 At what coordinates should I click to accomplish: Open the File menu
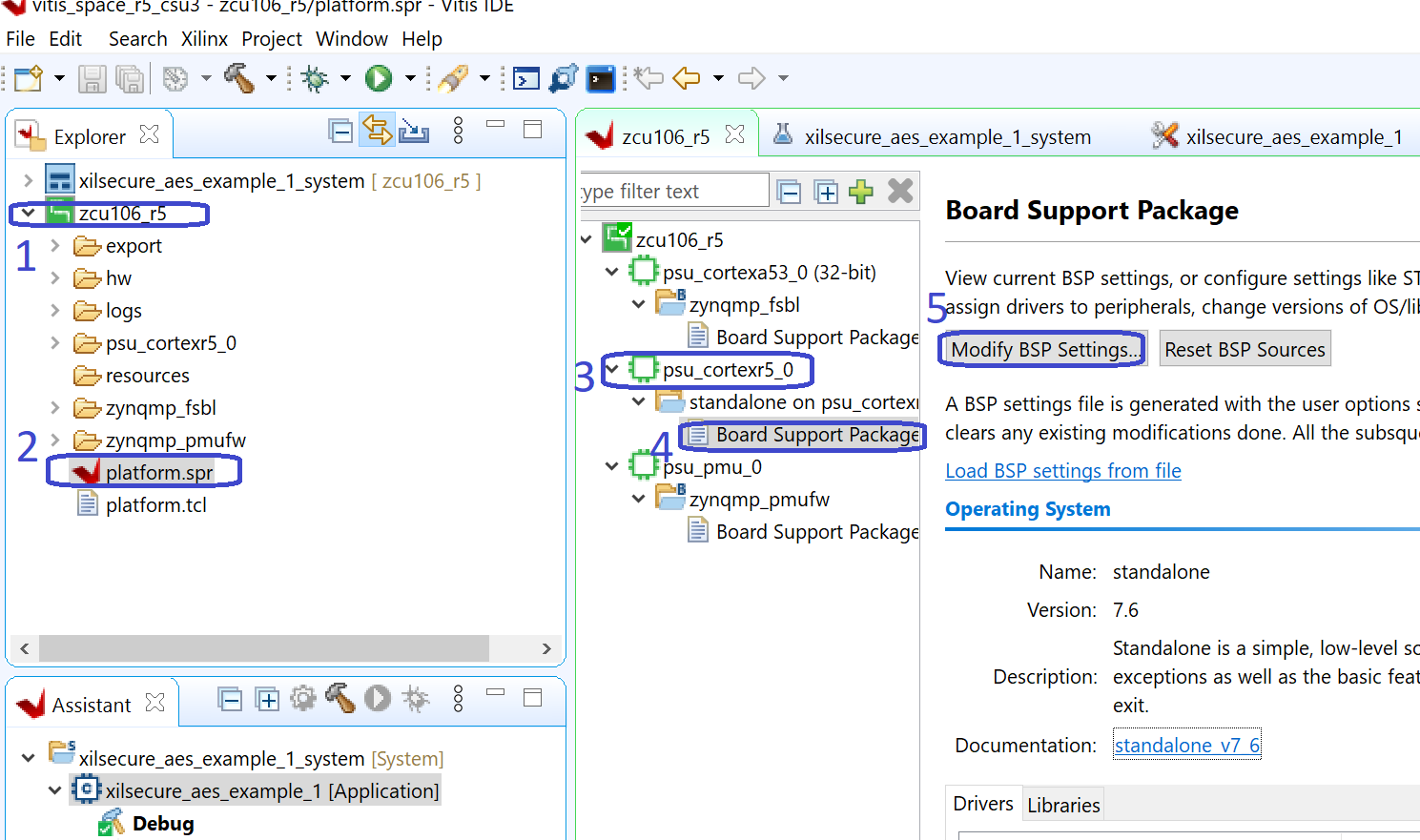(20, 39)
